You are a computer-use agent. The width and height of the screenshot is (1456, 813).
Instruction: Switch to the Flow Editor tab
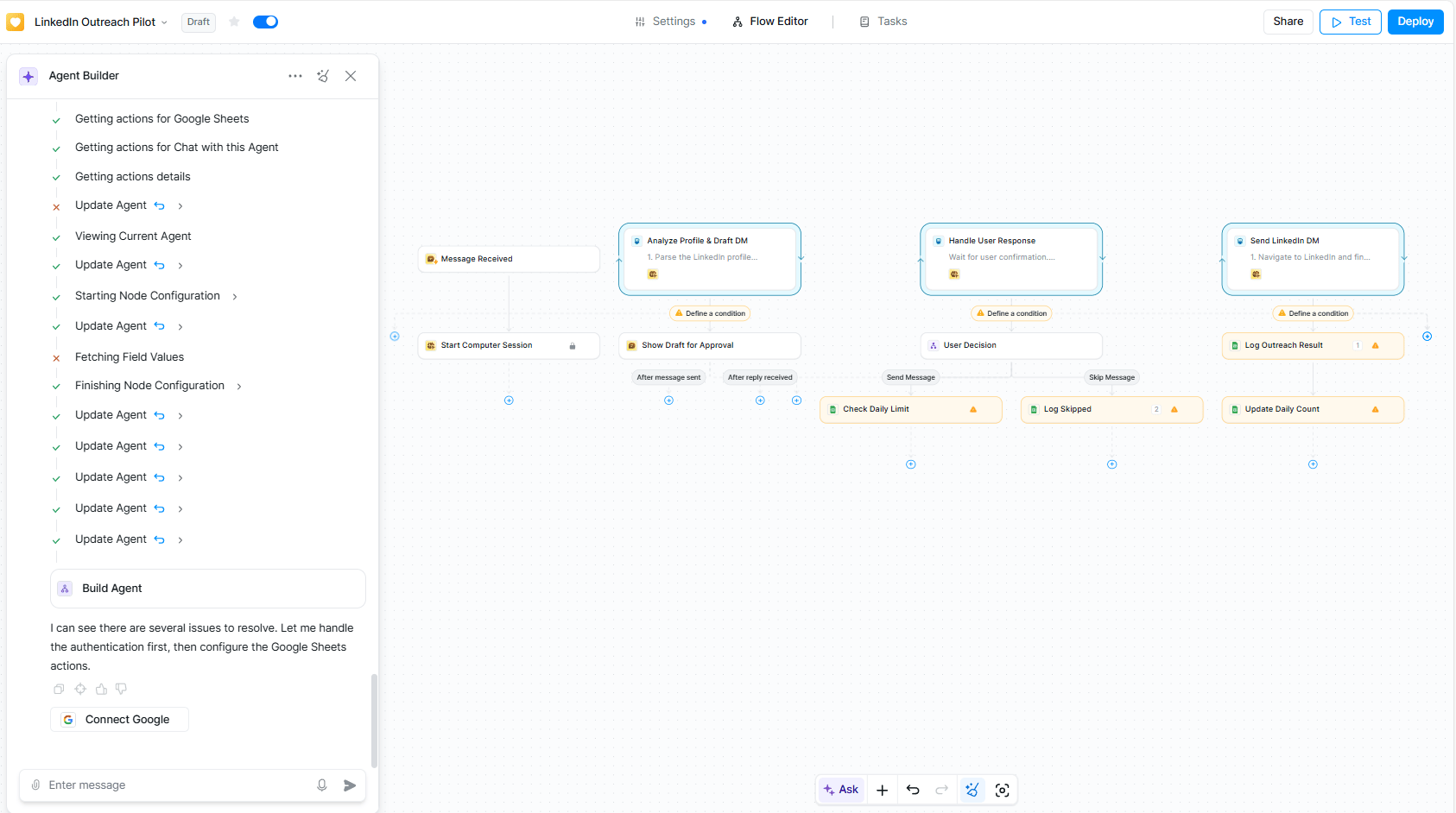[x=770, y=22]
